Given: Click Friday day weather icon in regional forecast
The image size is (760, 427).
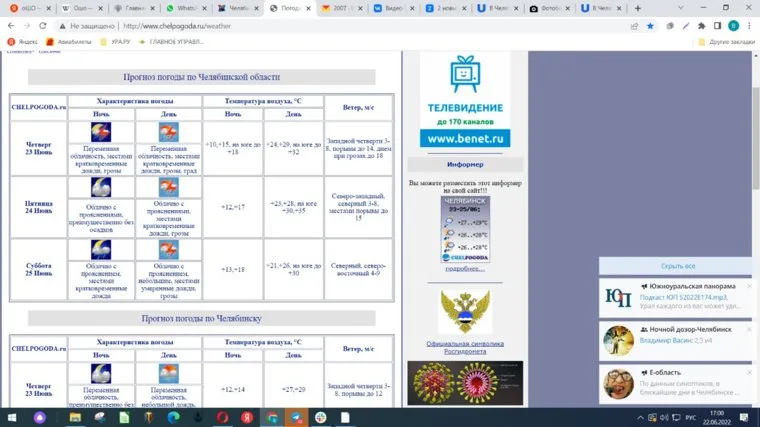Looking at the screenshot, I should (x=168, y=187).
